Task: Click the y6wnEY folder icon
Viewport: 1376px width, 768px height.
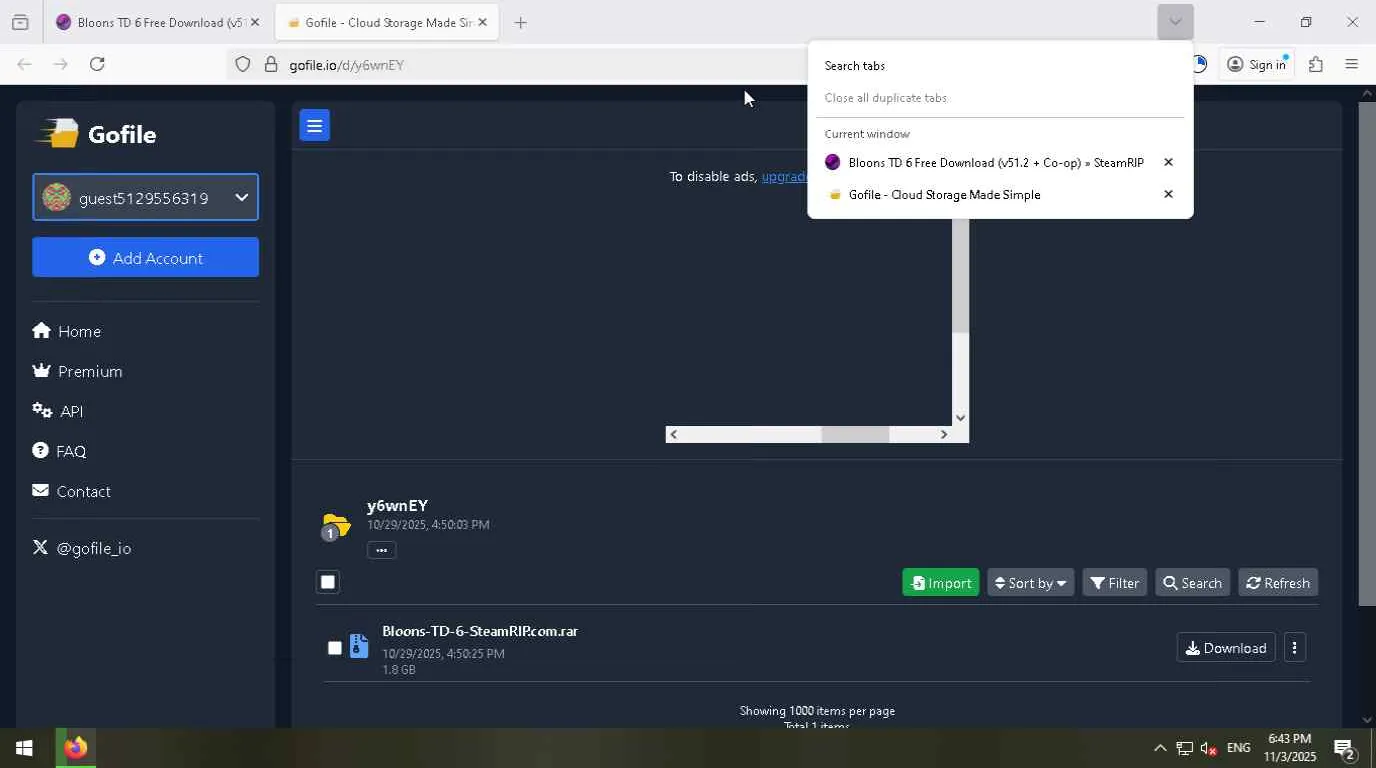Action: [x=336, y=525]
